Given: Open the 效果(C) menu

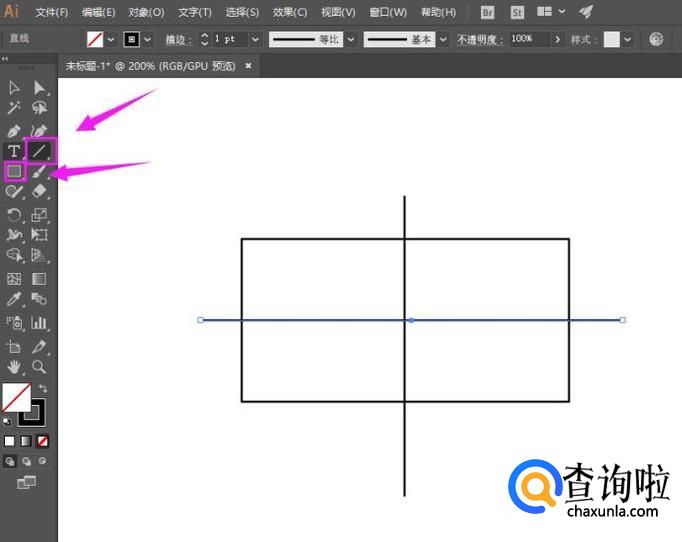Looking at the screenshot, I should pos(290,12).
